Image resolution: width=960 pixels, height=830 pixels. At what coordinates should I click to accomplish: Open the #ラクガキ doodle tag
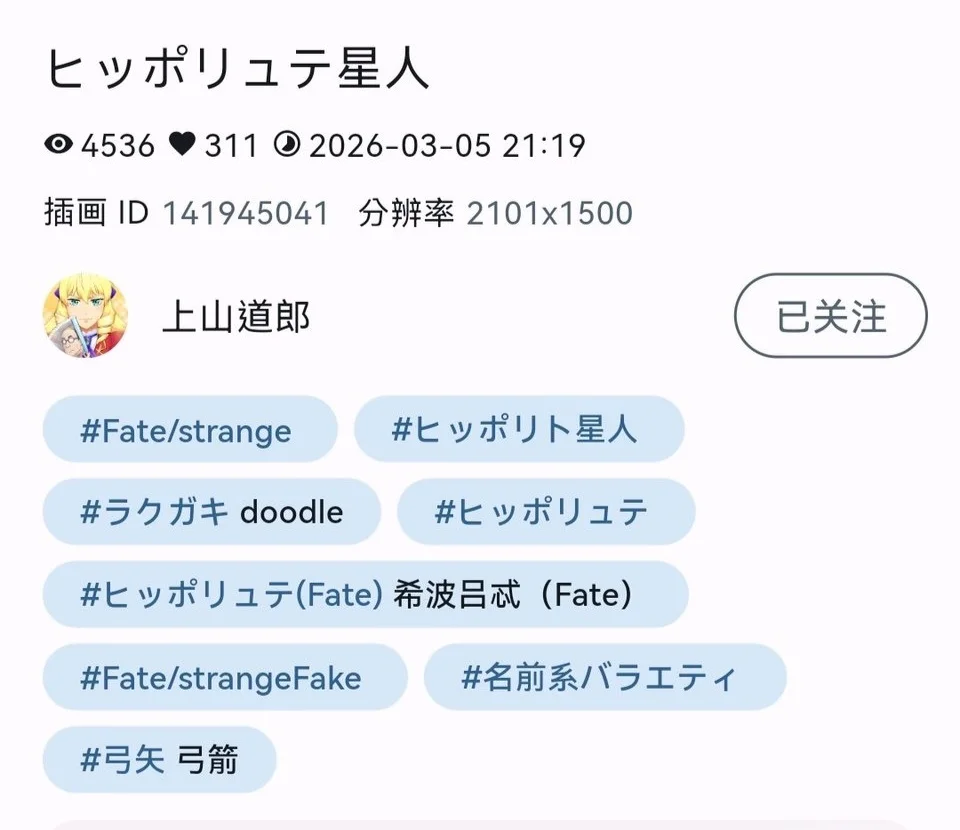click(x=211, y=512)
